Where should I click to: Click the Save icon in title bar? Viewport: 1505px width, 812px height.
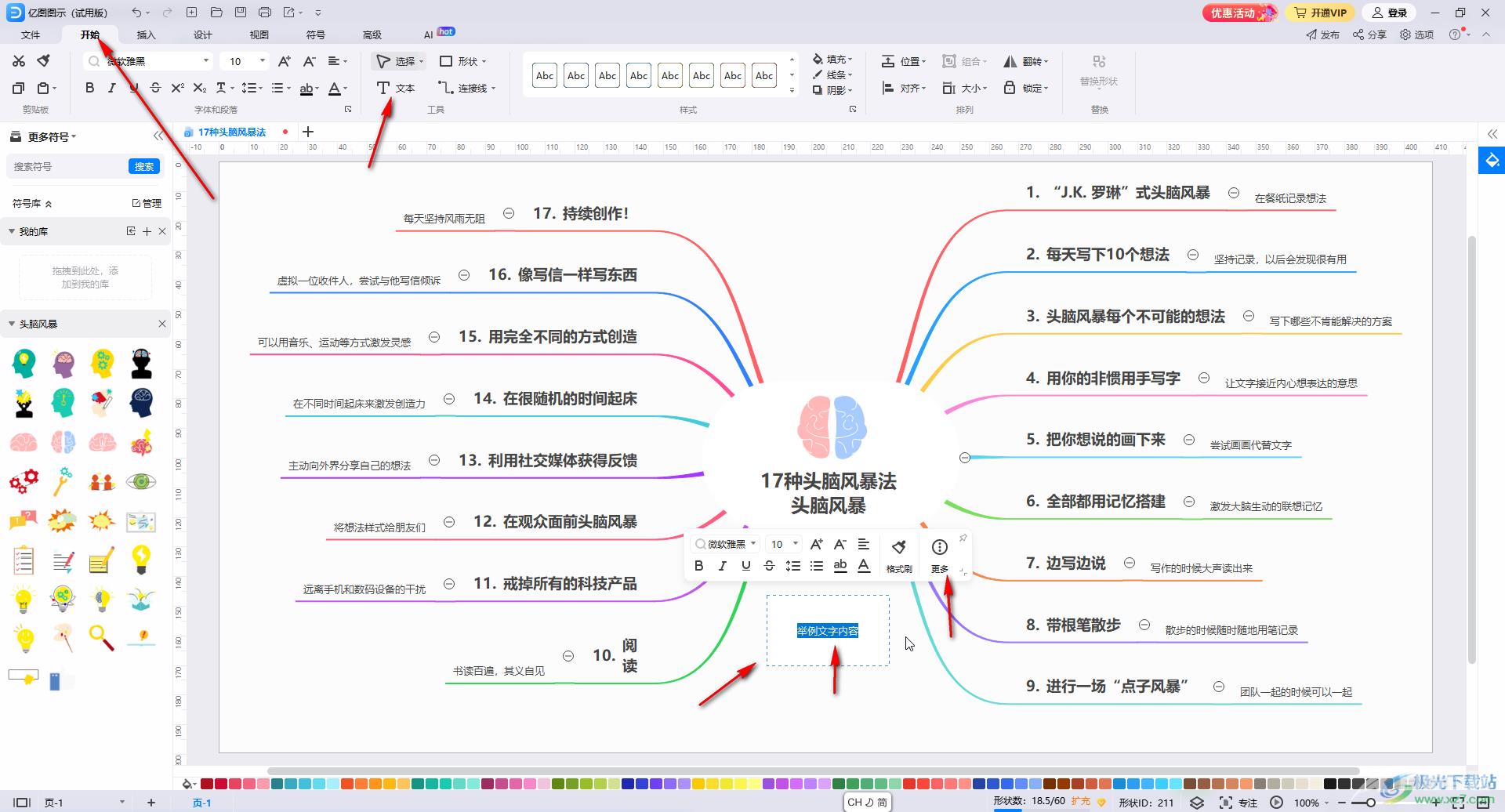click(x=241, y=13)
